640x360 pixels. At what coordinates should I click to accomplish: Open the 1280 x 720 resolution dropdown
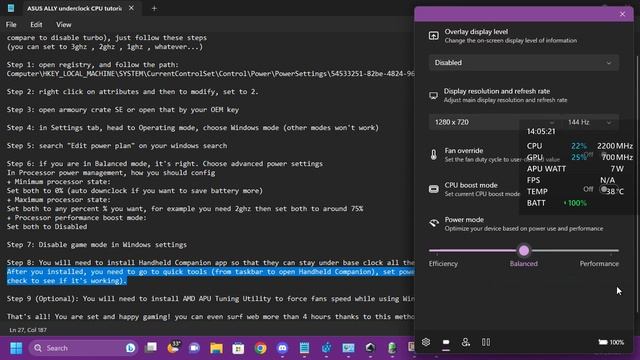[494, 122]
